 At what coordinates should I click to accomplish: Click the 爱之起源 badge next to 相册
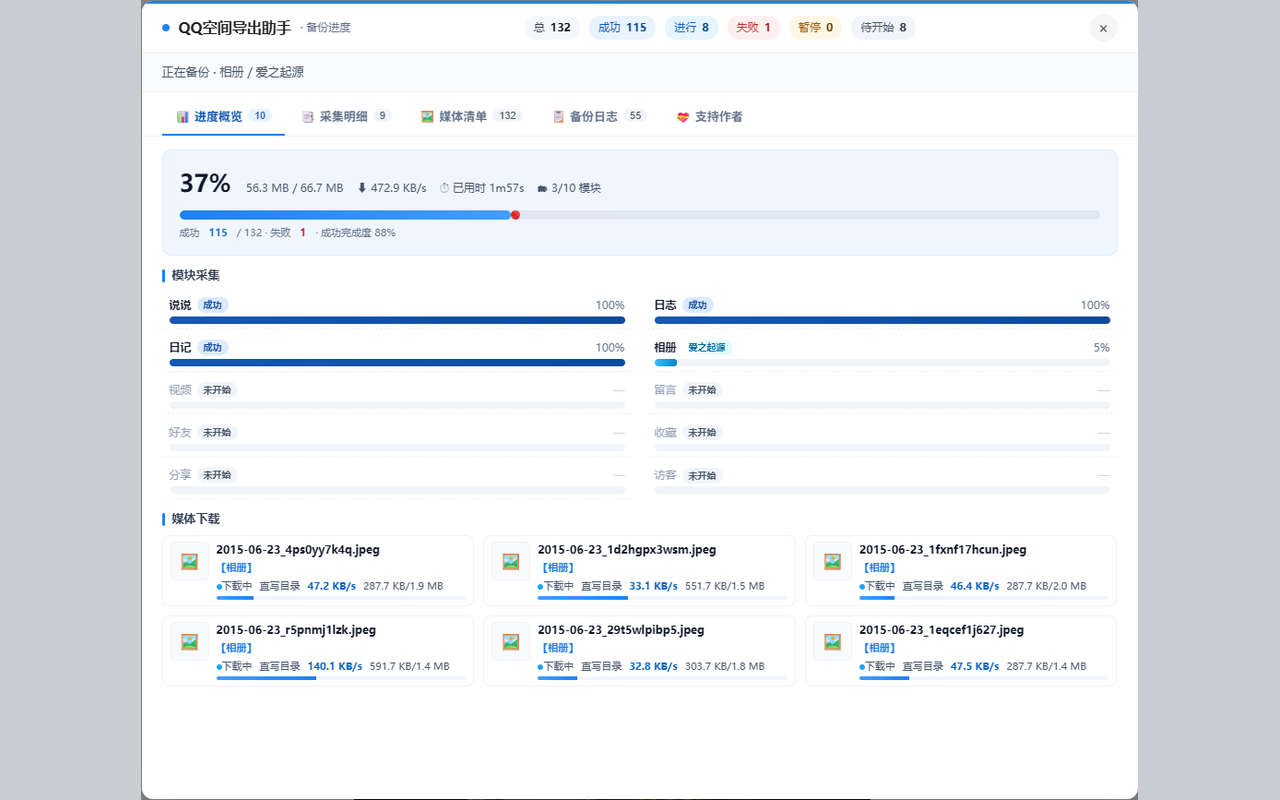tap(707, 347)
